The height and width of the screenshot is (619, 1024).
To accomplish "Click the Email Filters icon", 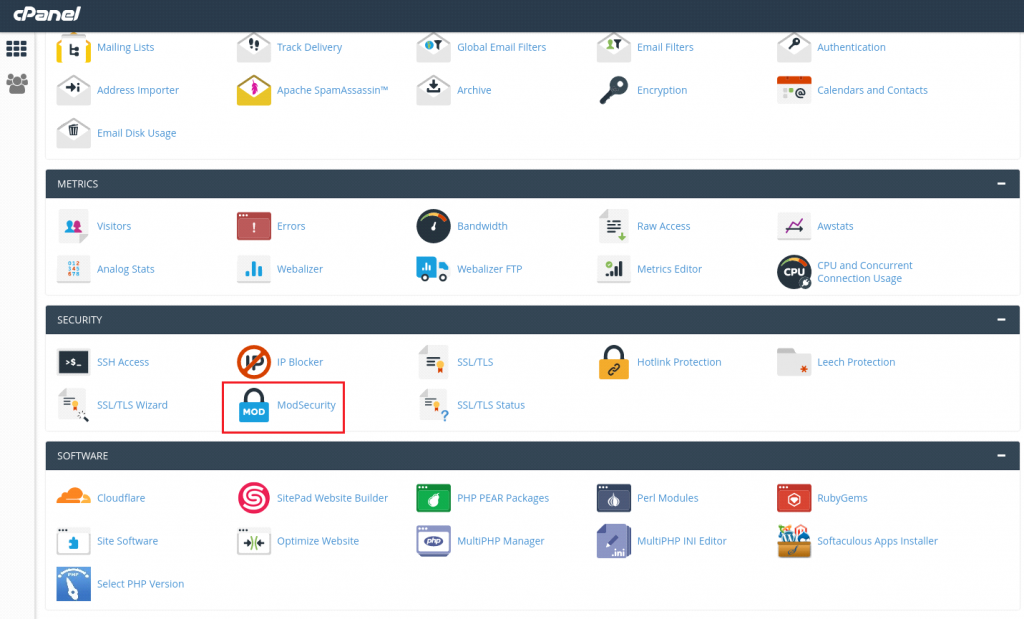I will coord(614,48).
